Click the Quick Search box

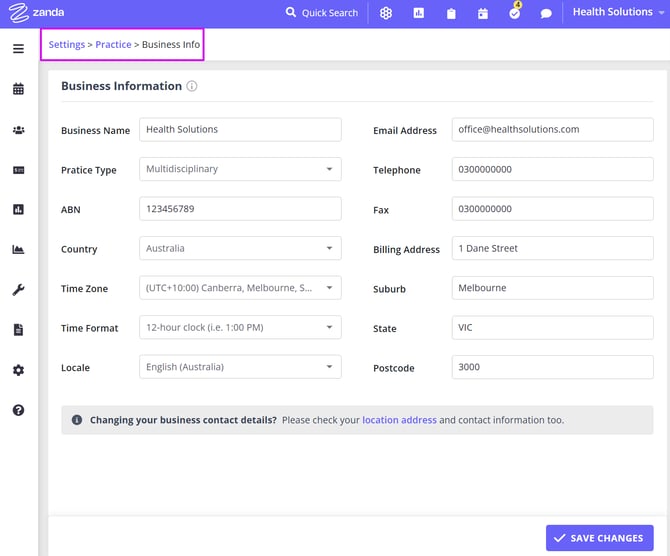322,13
